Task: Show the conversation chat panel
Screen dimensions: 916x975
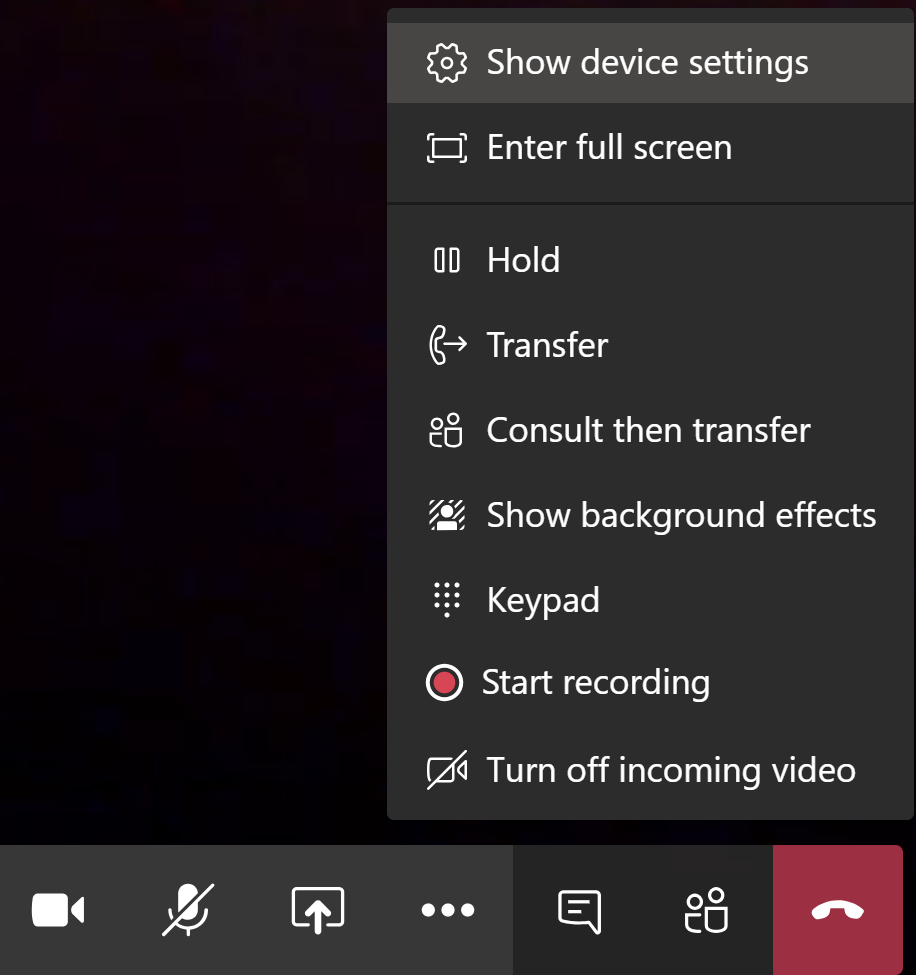Action: [579, 910]
